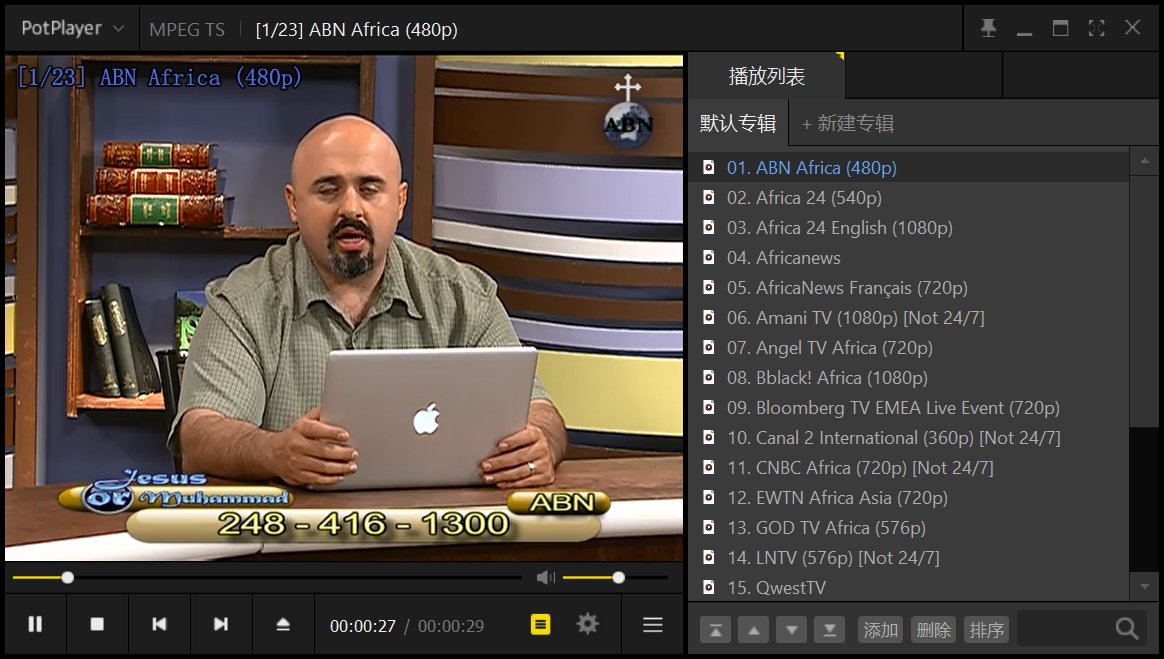Click the file icon beside Africanews

pos(709,258)
